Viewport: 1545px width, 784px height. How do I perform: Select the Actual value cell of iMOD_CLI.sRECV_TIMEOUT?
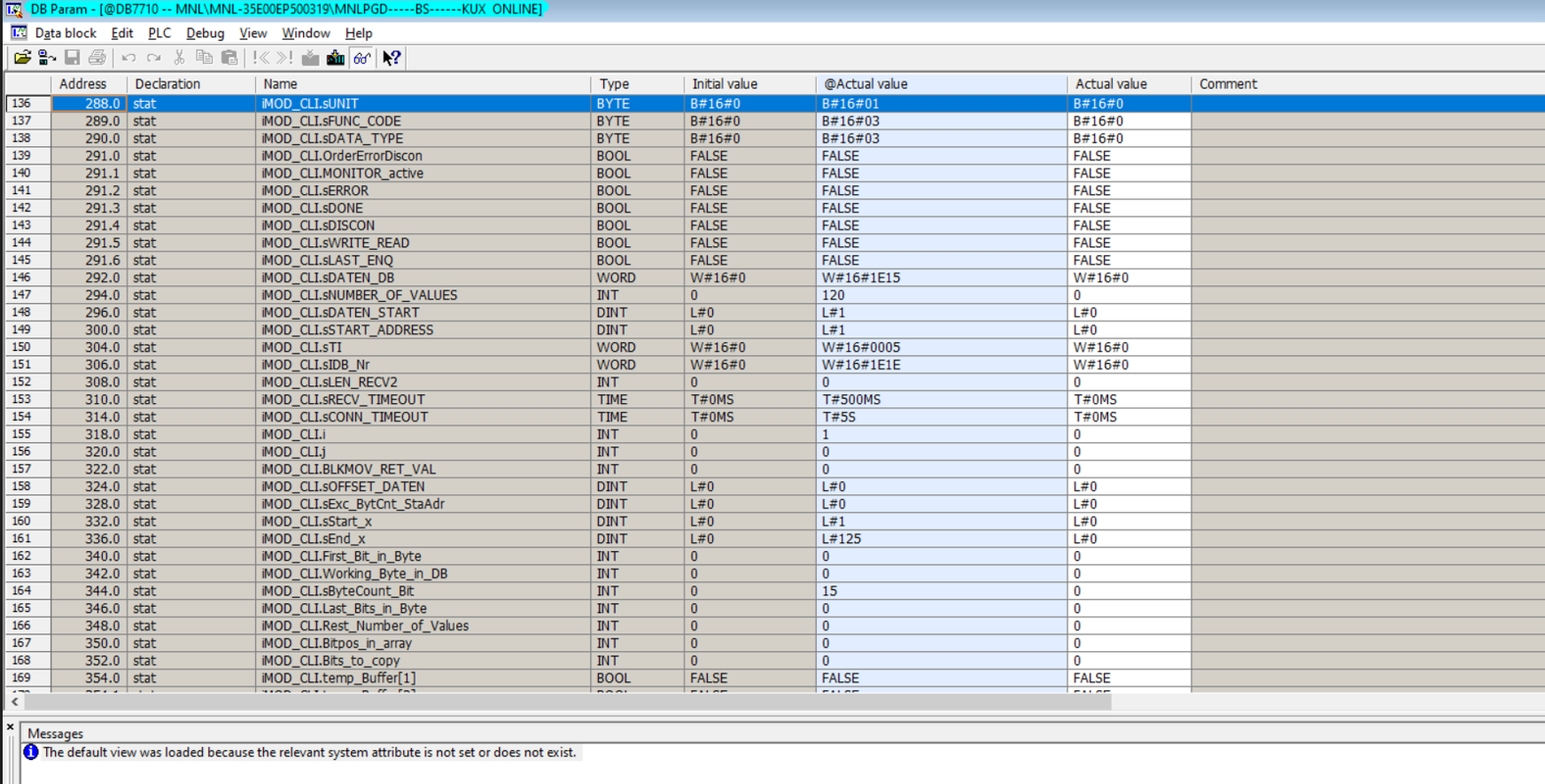click(1128, 400)
